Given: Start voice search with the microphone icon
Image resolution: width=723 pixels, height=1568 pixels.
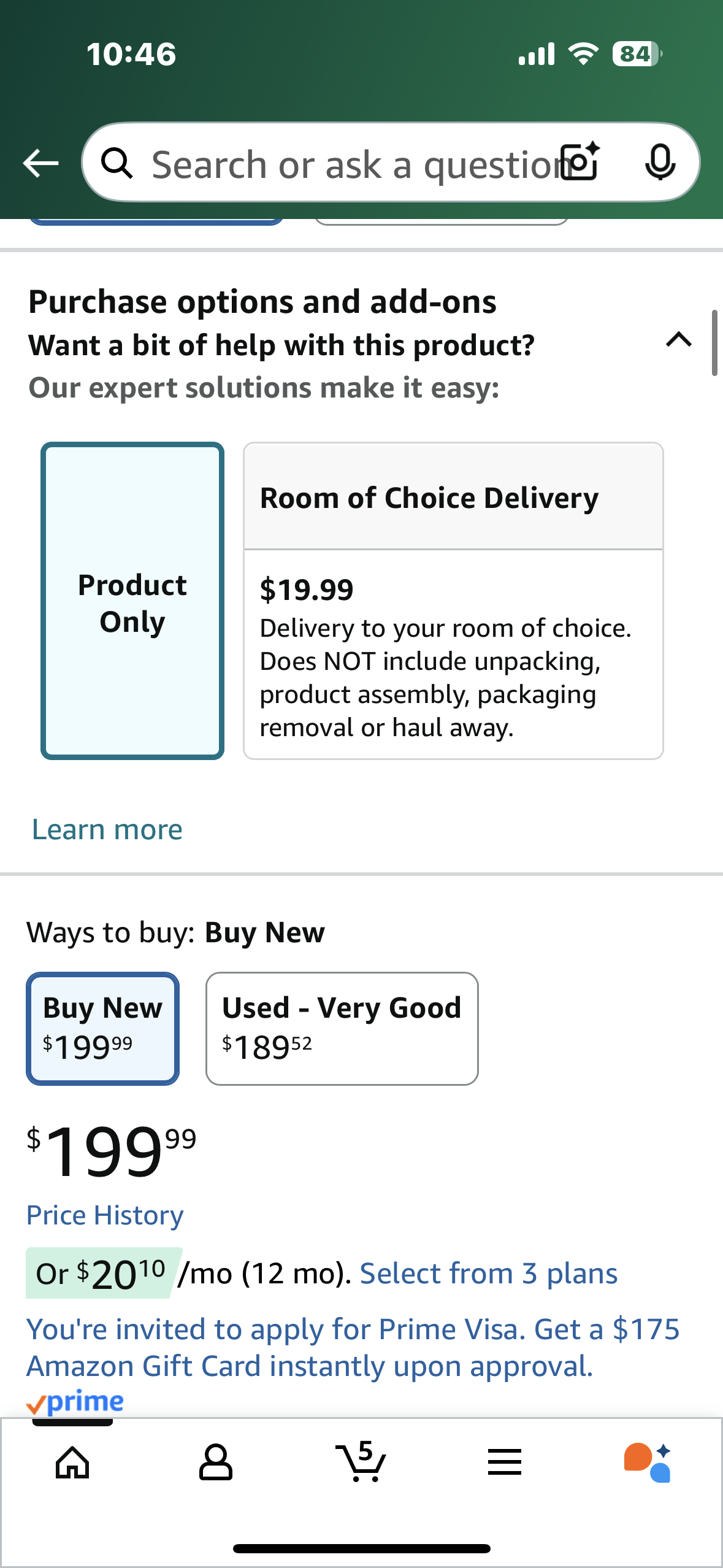Looking at the screenshot, I should (x=660, y=163).
